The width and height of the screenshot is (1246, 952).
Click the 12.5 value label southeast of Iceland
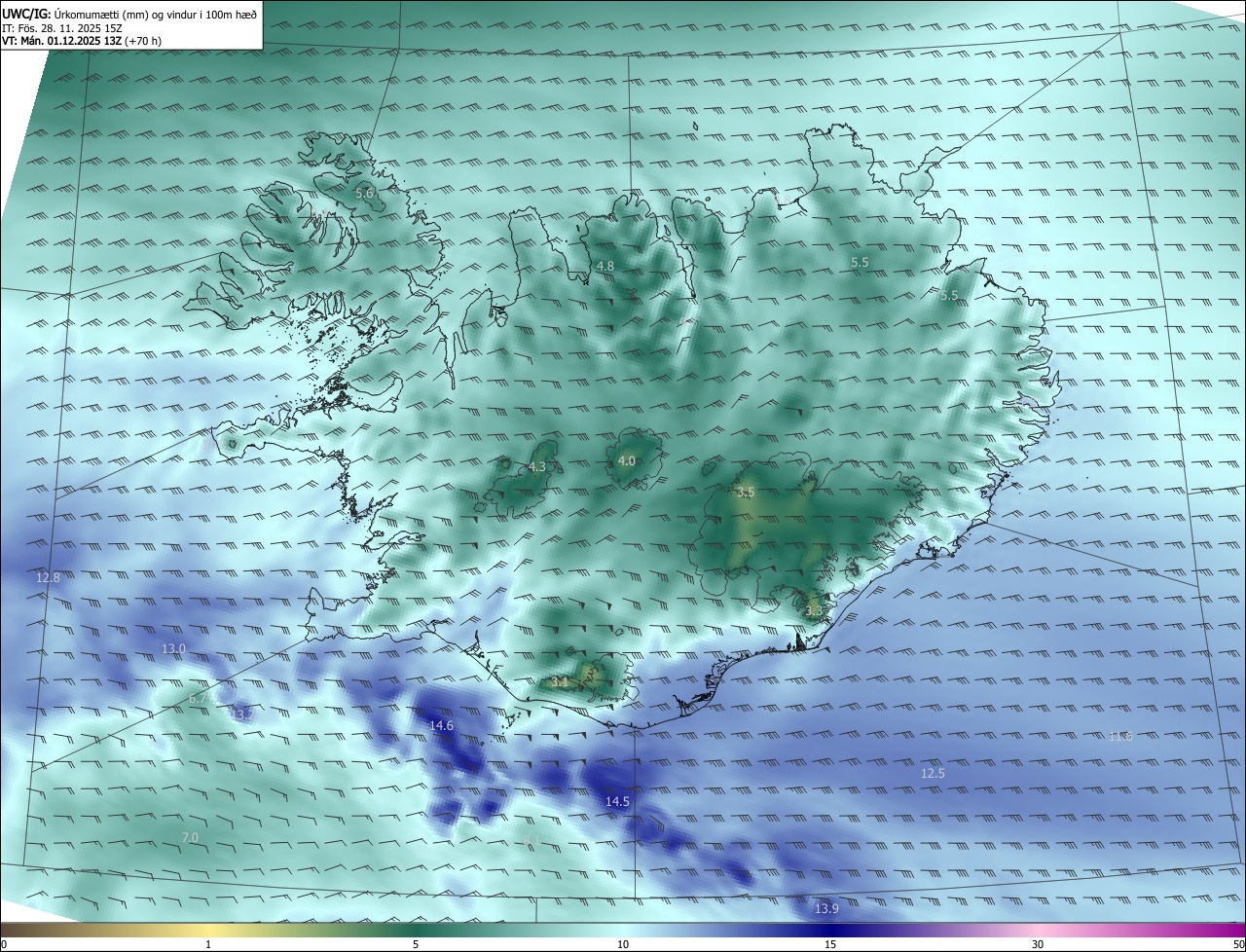[x=933, y=773]
